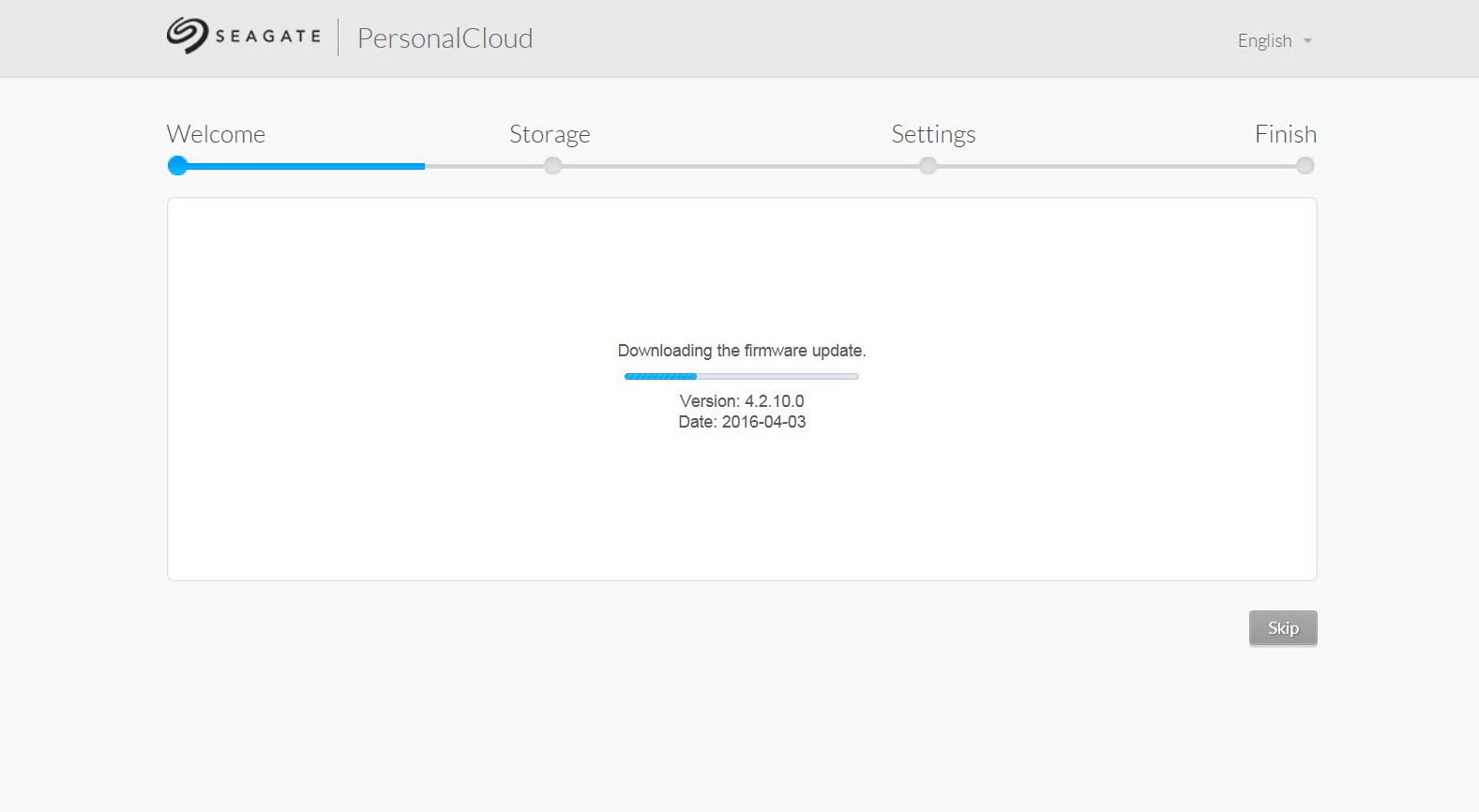The height and width of the screenshot is (812, 1479).
Task: Click the PersonalCloud product title
Action: pos(445,38)
